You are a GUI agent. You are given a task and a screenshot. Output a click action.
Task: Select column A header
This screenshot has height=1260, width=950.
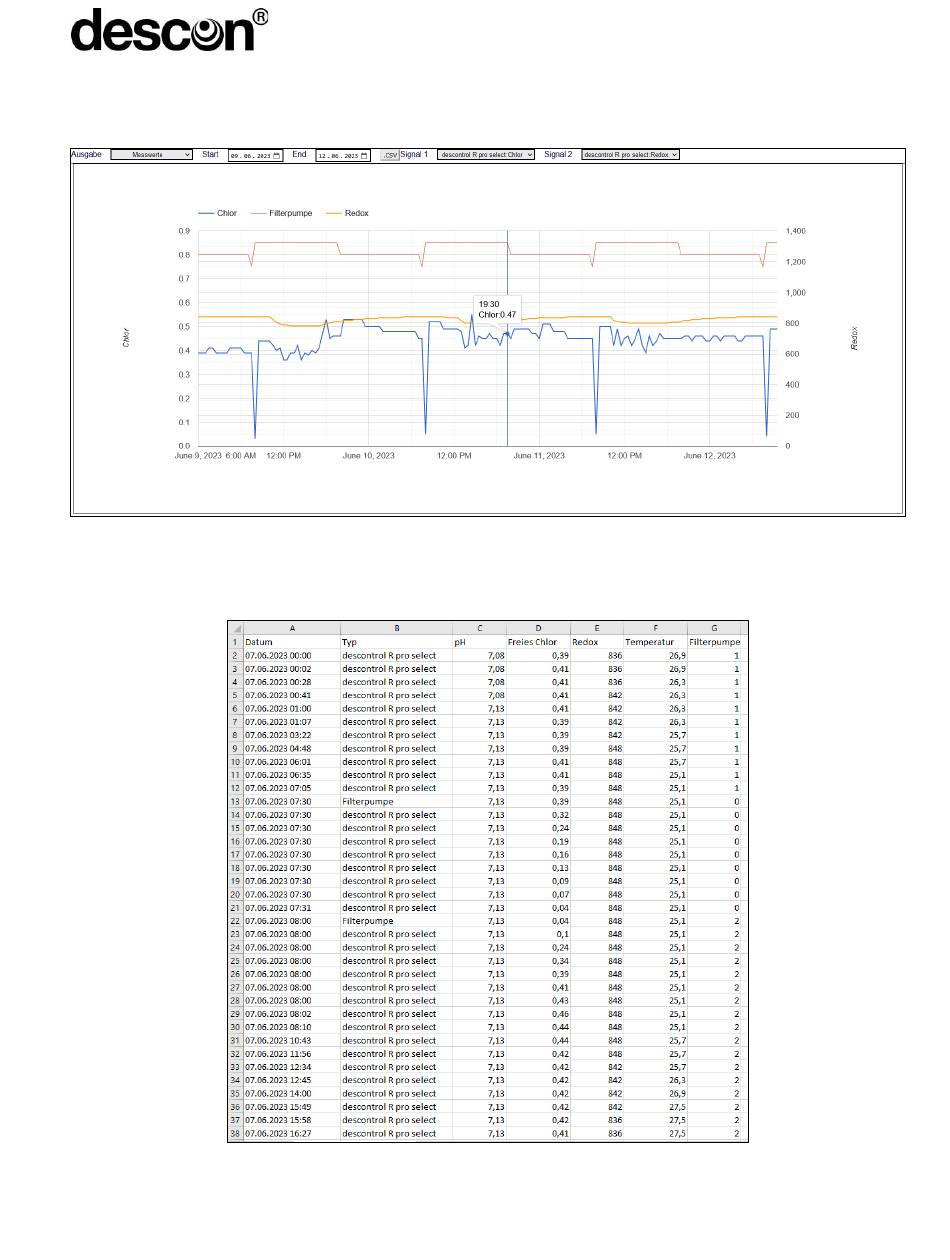pyautogui.click(x=291, y=628)
